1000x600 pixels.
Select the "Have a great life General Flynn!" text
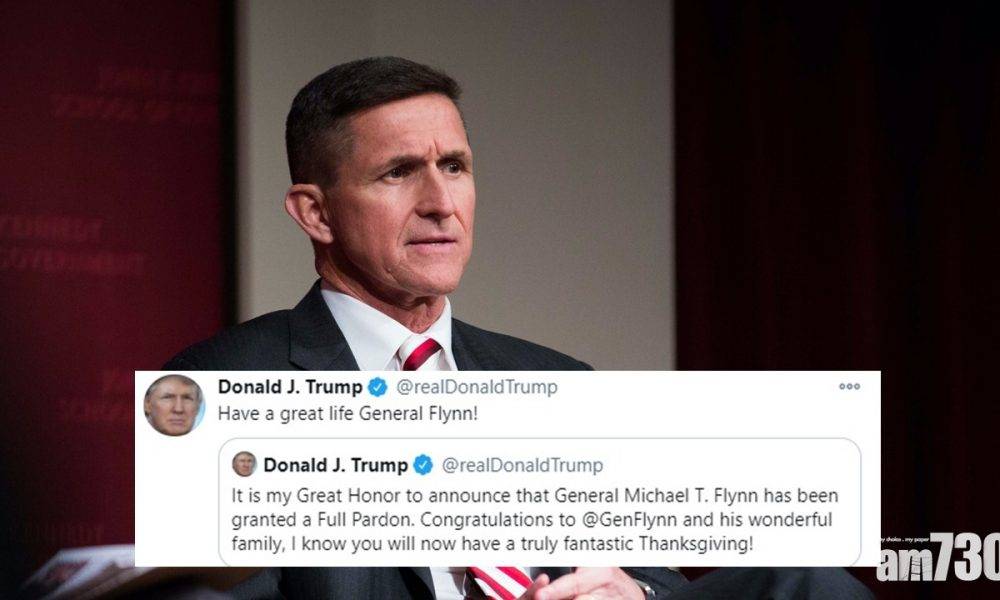(x=348, y=414)
